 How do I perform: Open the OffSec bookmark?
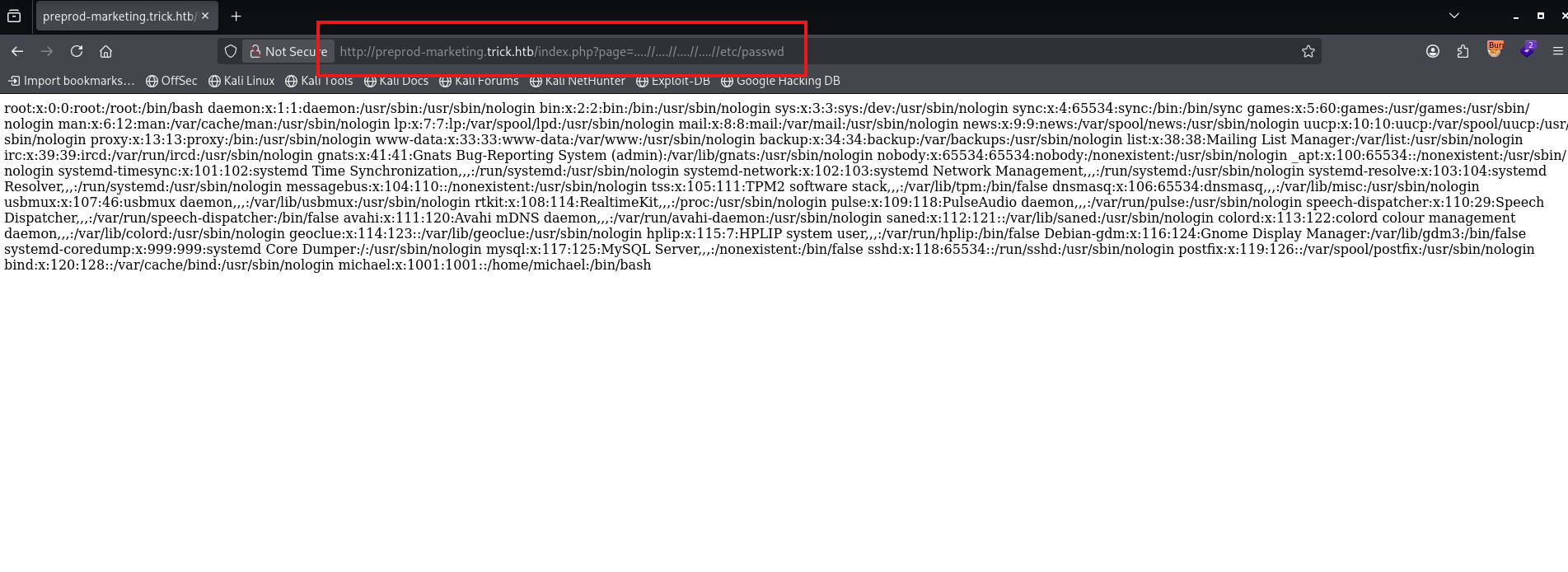click(171, 81)
